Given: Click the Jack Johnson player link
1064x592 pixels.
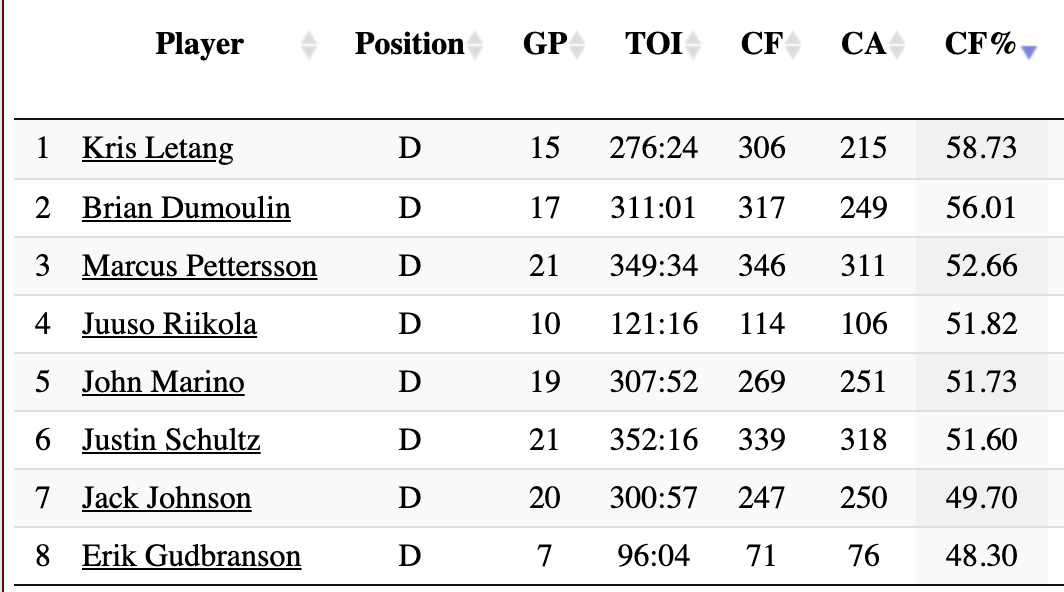Looking at the screenshot, I should coord(166,498).
